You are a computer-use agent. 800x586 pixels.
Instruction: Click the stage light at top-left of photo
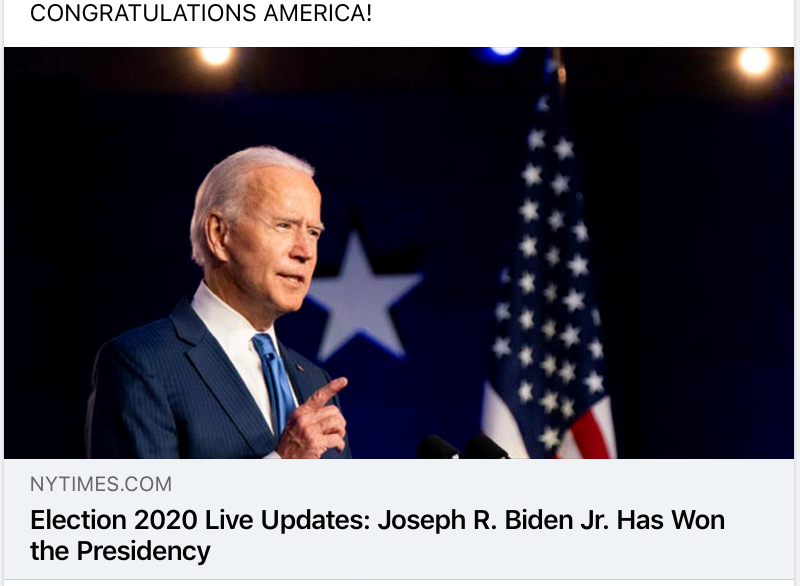point(216,55)
